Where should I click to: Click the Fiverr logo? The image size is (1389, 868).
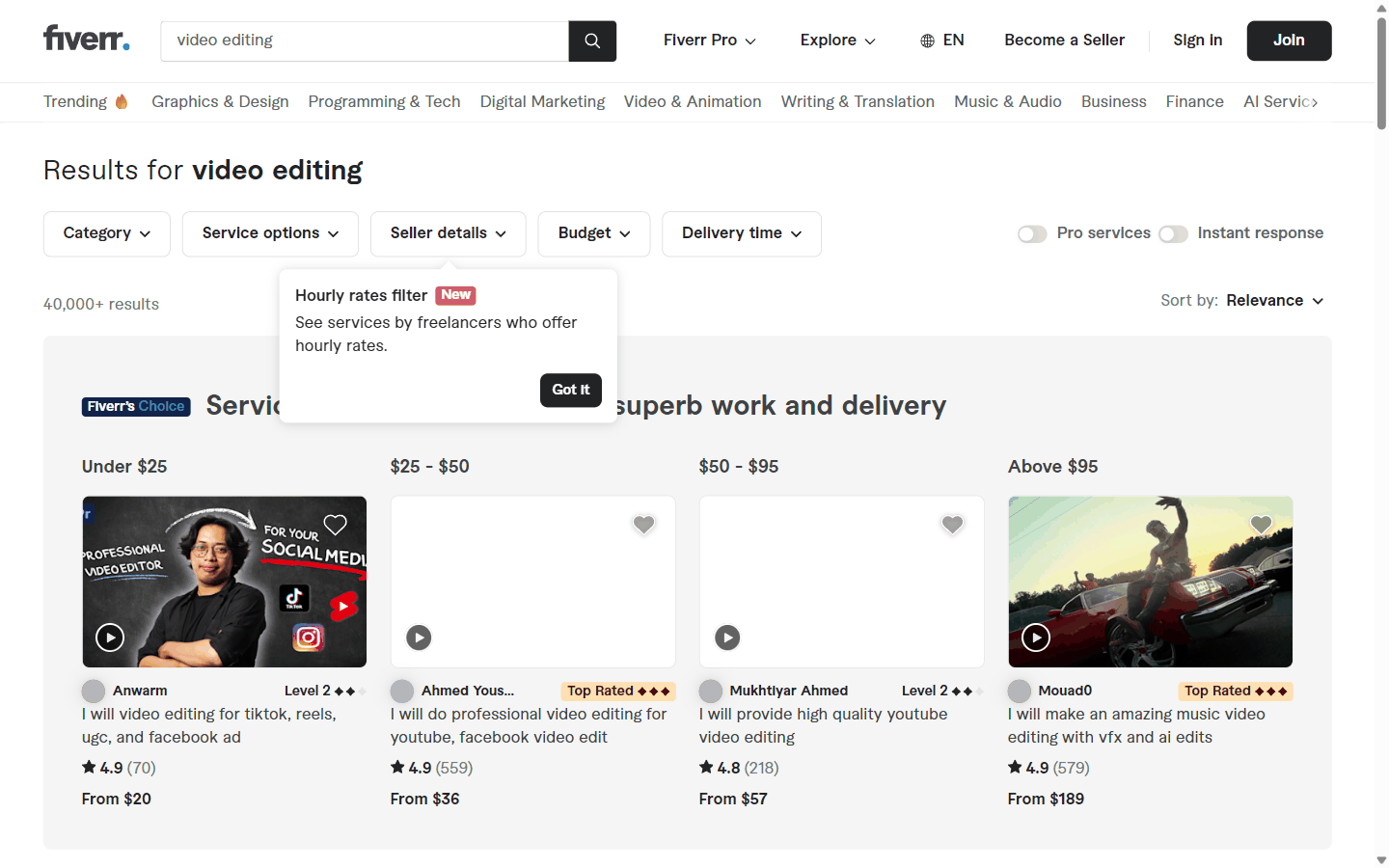(x=86, y=39)
